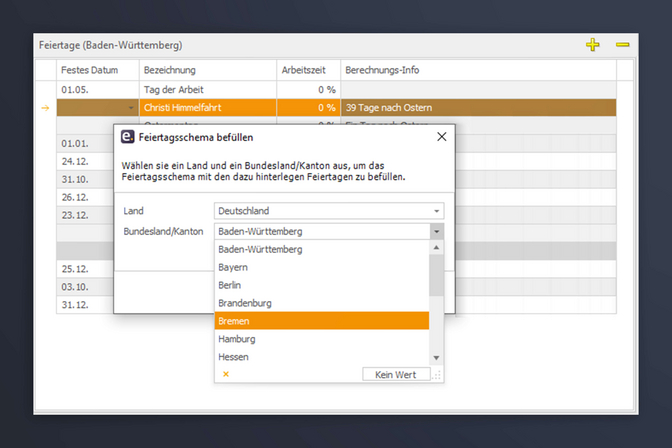Click the e. app logo in dialog title
This screenshot has width=672, height=448.
[x=127, y=137]
